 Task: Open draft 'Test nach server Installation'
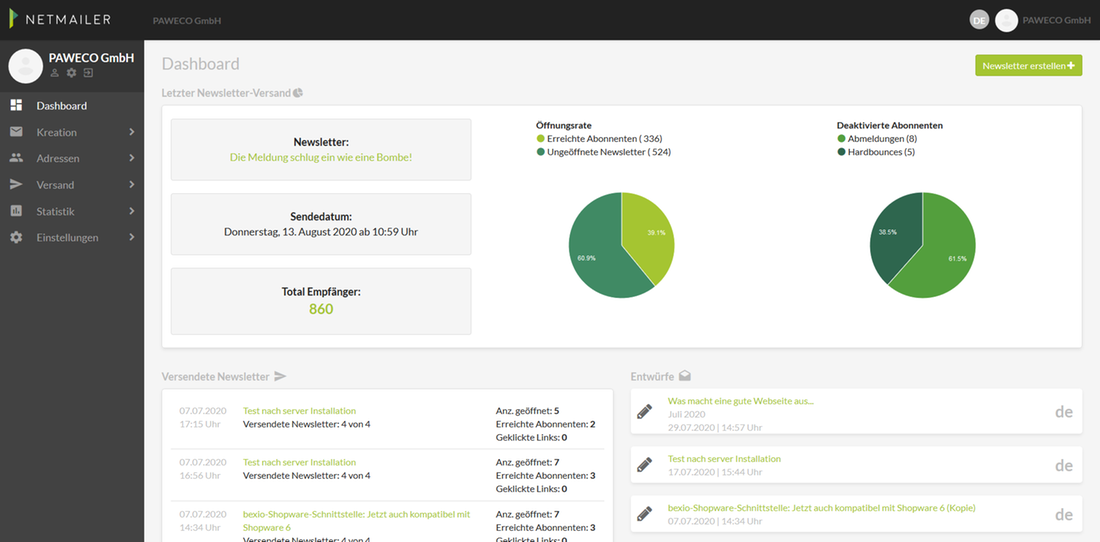point(724,459)
